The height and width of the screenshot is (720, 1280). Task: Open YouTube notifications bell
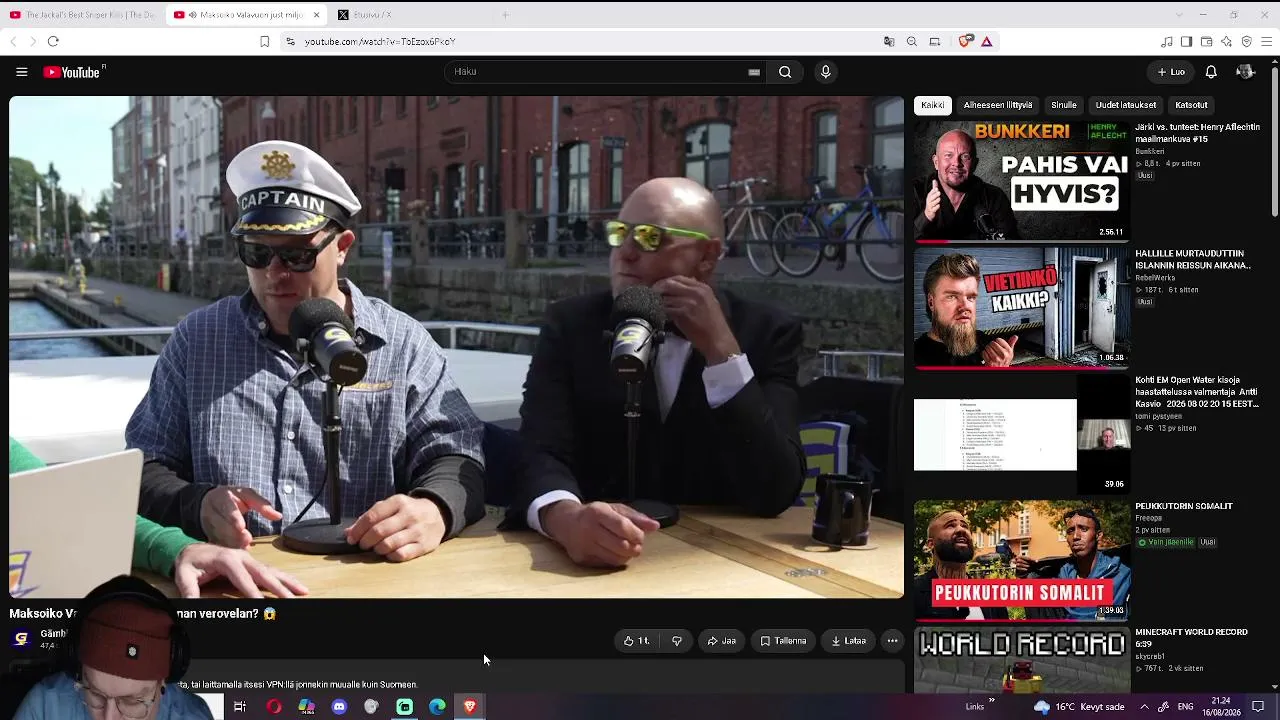coord(1211,72)
